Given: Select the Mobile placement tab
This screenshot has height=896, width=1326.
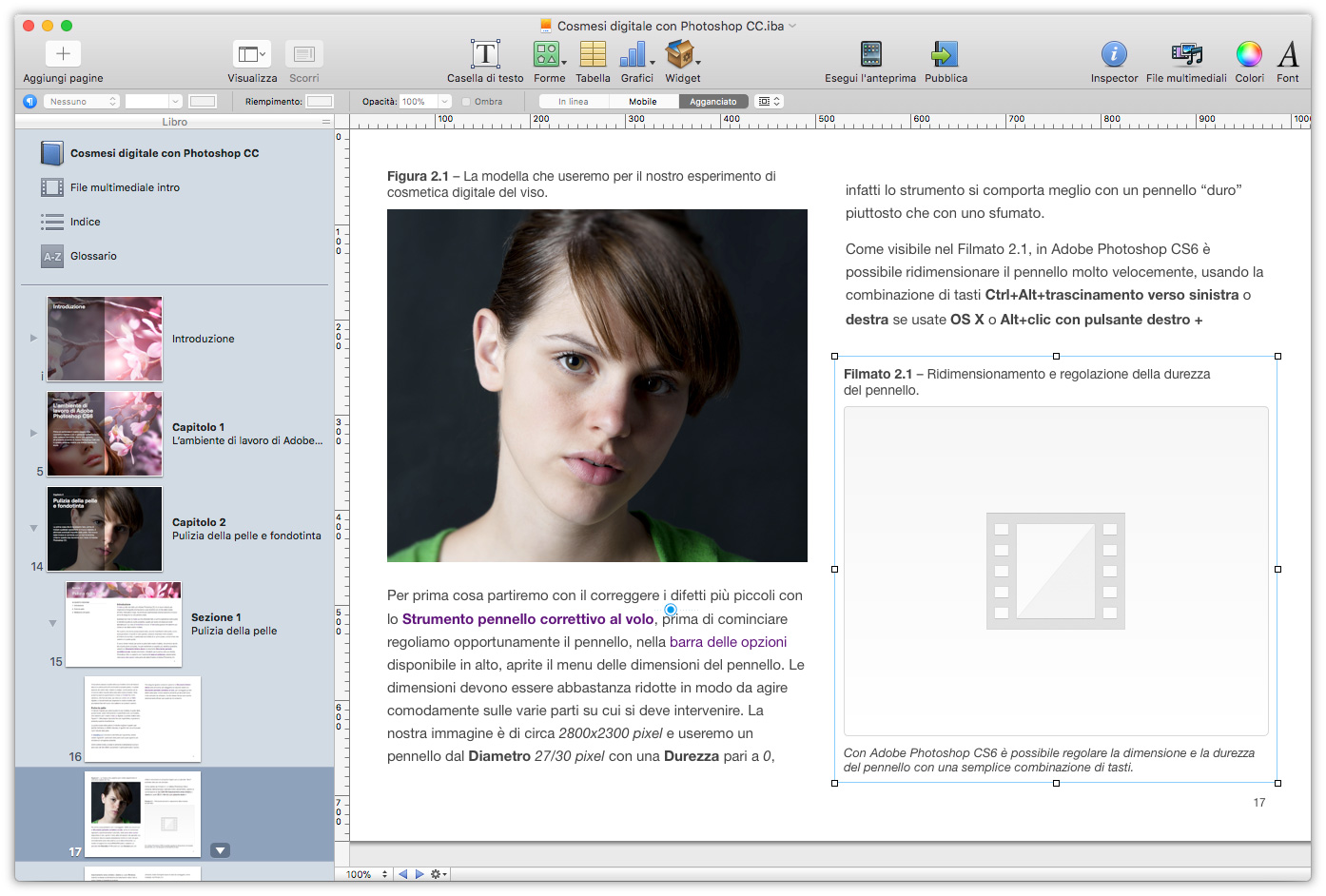Looking at the screenshot, I should tap(643, 101).
